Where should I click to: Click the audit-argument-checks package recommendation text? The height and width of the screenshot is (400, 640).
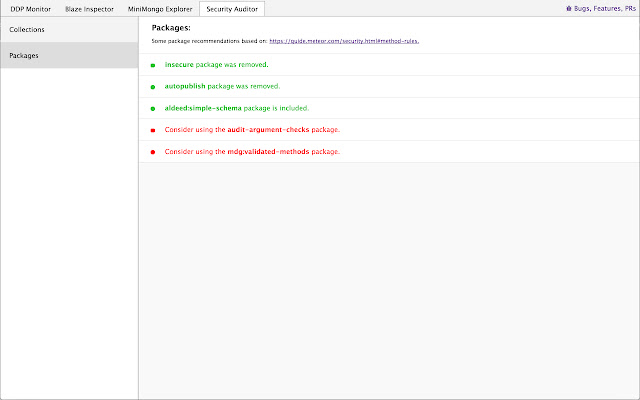point(252,130)
